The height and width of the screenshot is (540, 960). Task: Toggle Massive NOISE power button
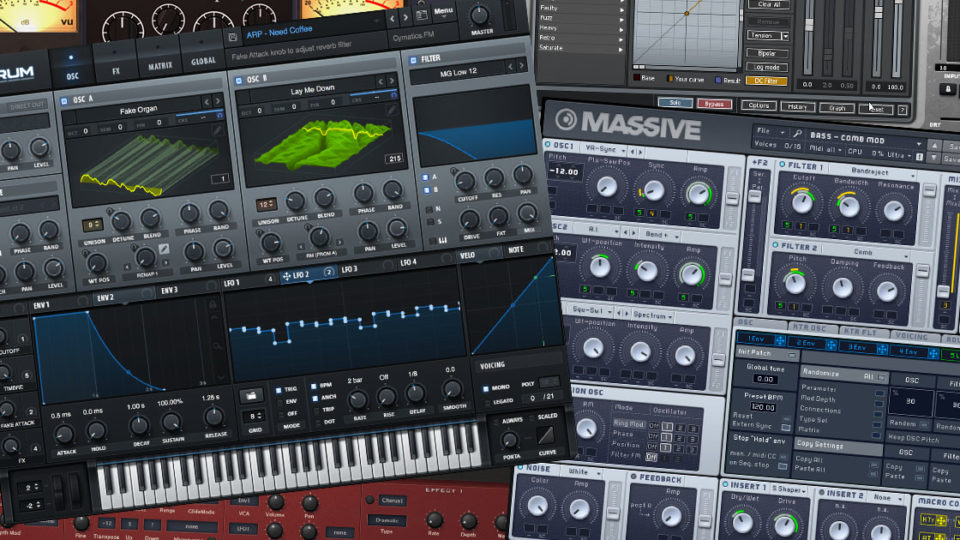(520, 468)
